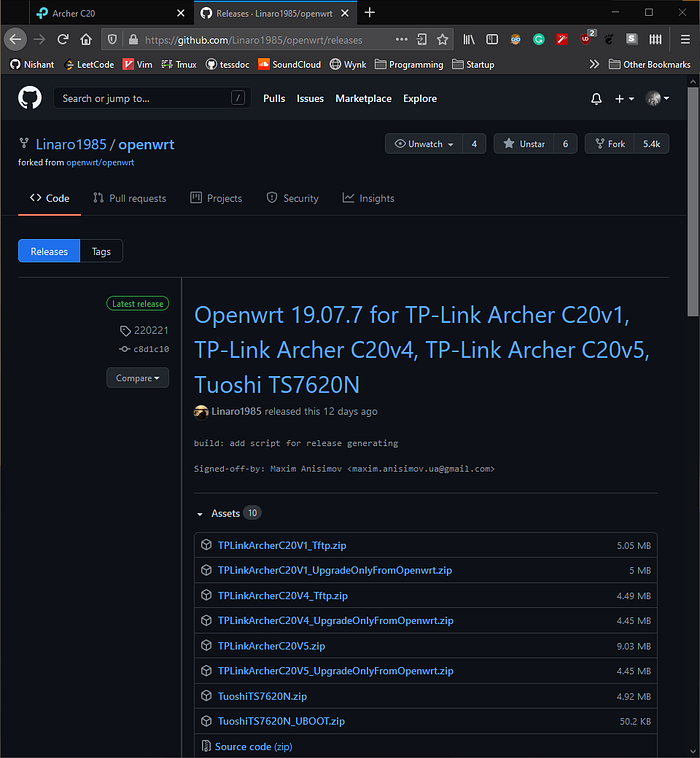
Task: Click file icon beside Source code (zip)
Action: tap(206, 746)
